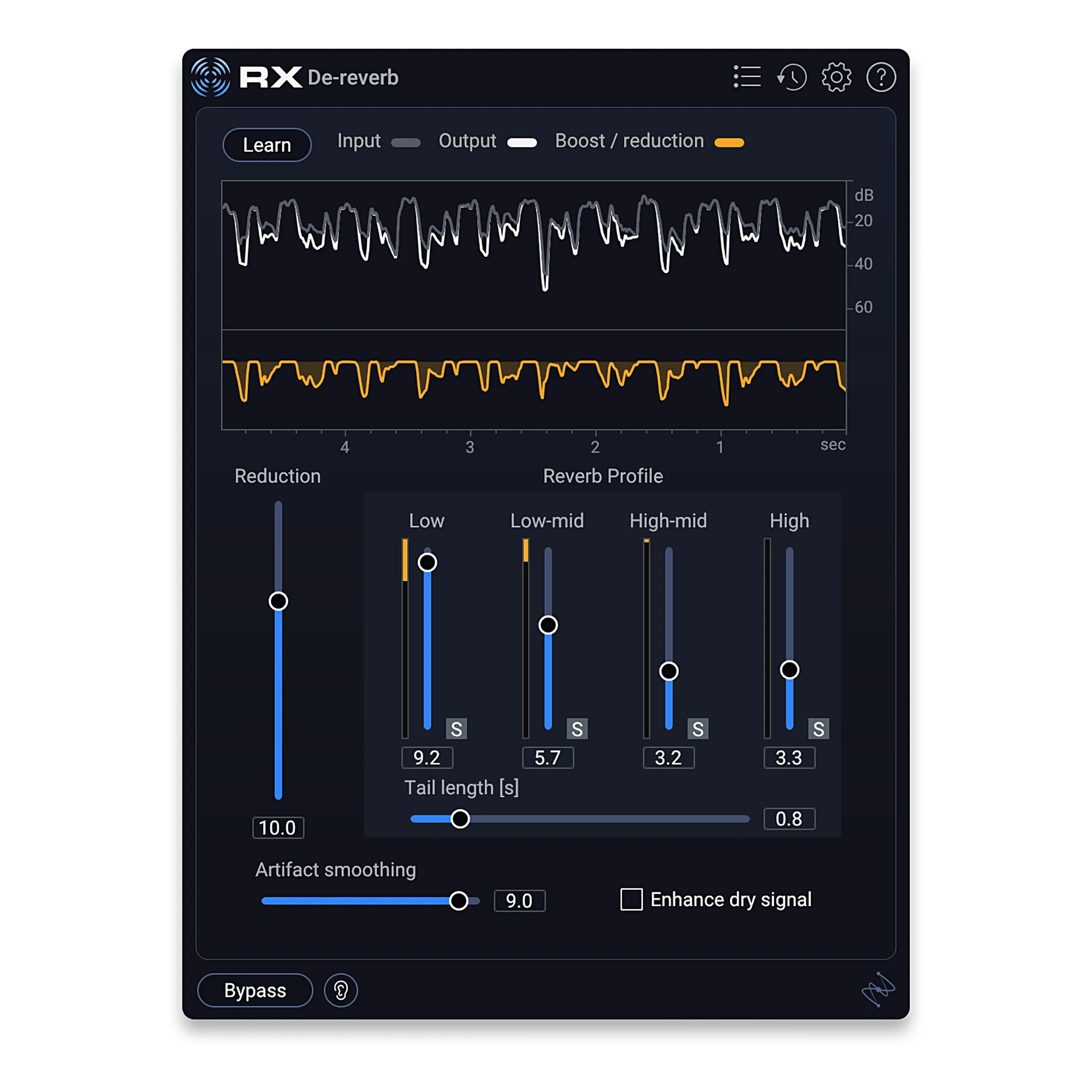Screen dimensions: 1092x1092
Task: Click the iZotope waveform logo in footer
Action: (x=878, y=989)
